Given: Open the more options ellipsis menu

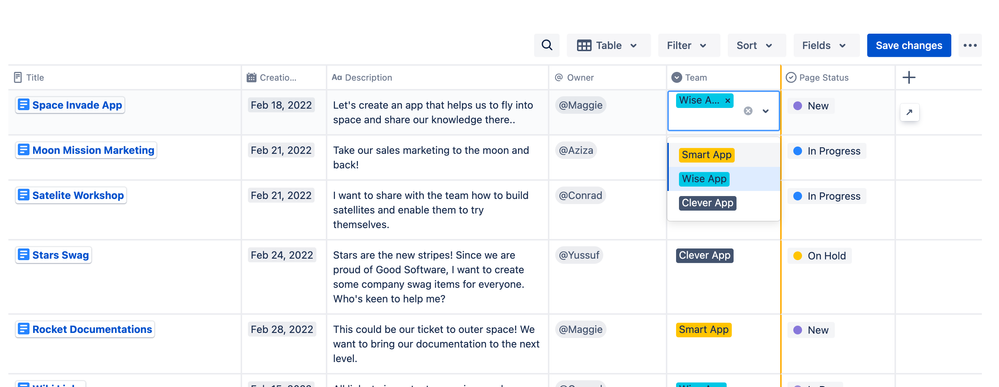Looking at the screenshot, I should [x=970, y=45].
